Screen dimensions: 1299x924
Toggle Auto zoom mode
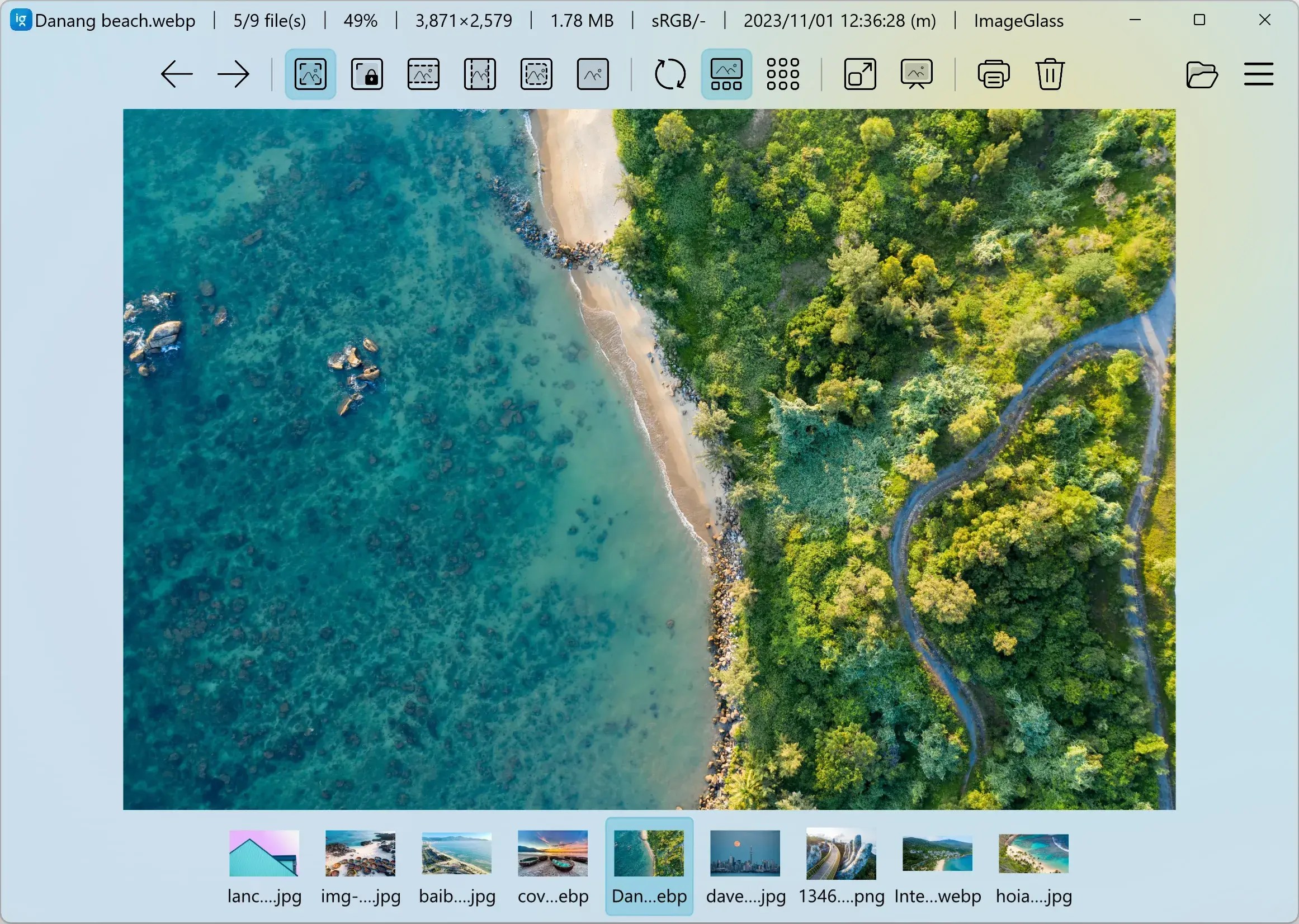click(x=309, y=74)
